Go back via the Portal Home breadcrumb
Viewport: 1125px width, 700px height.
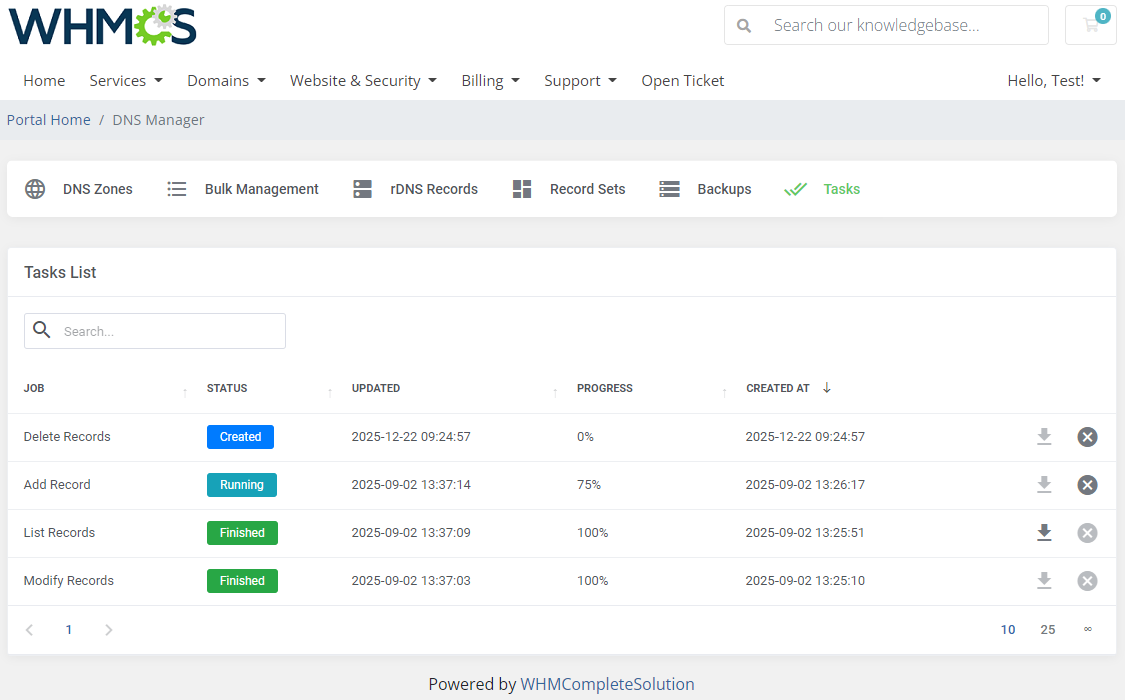click(48, 119)
